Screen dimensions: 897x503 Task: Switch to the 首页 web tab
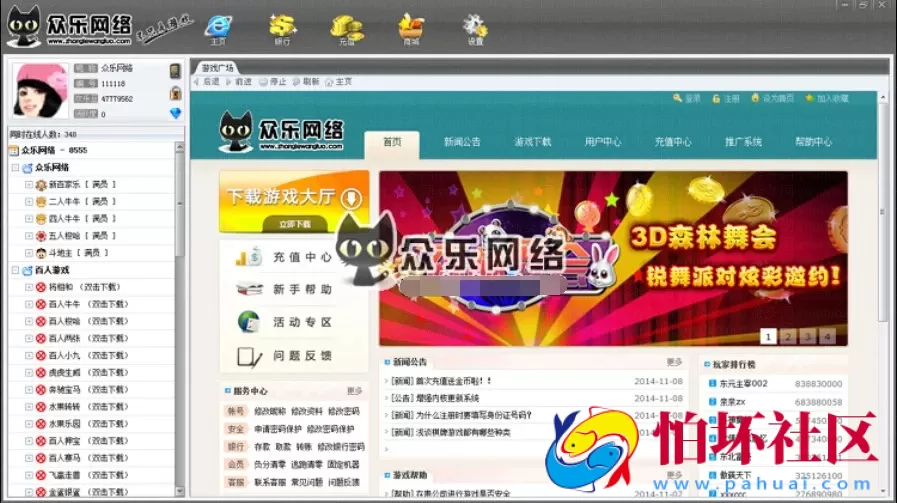click(x=392, y=142)
